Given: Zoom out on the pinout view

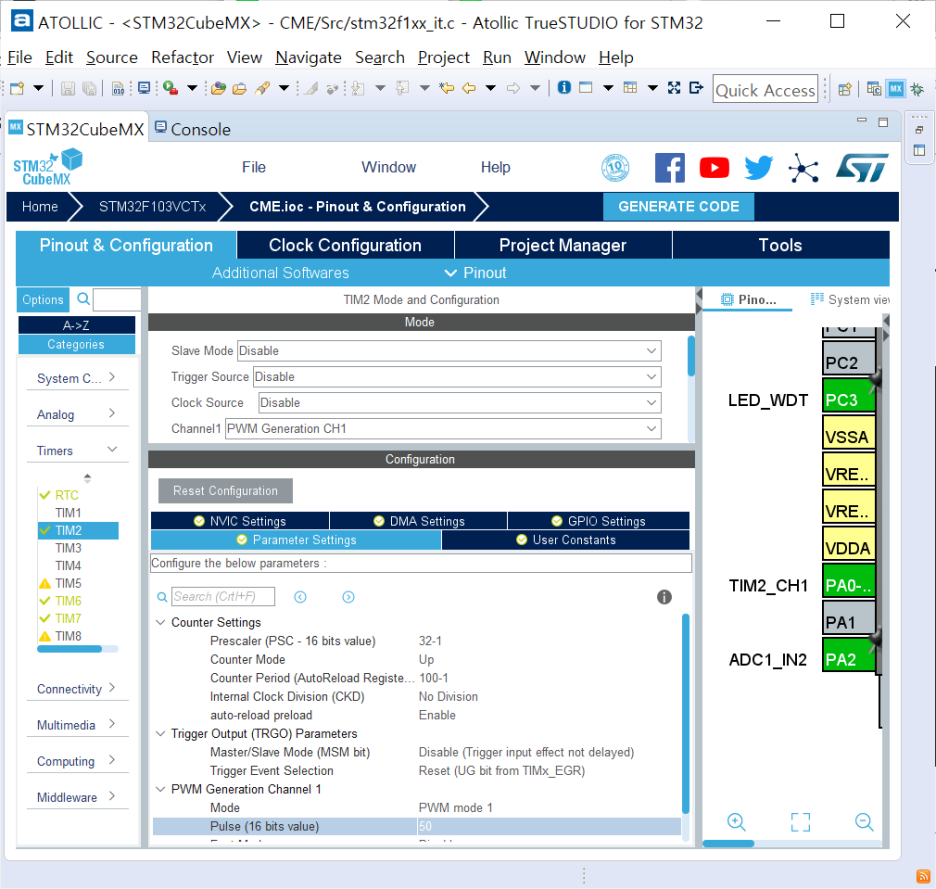Looking at the screenshot, I should pyautogui.click(x=864, y=822).
